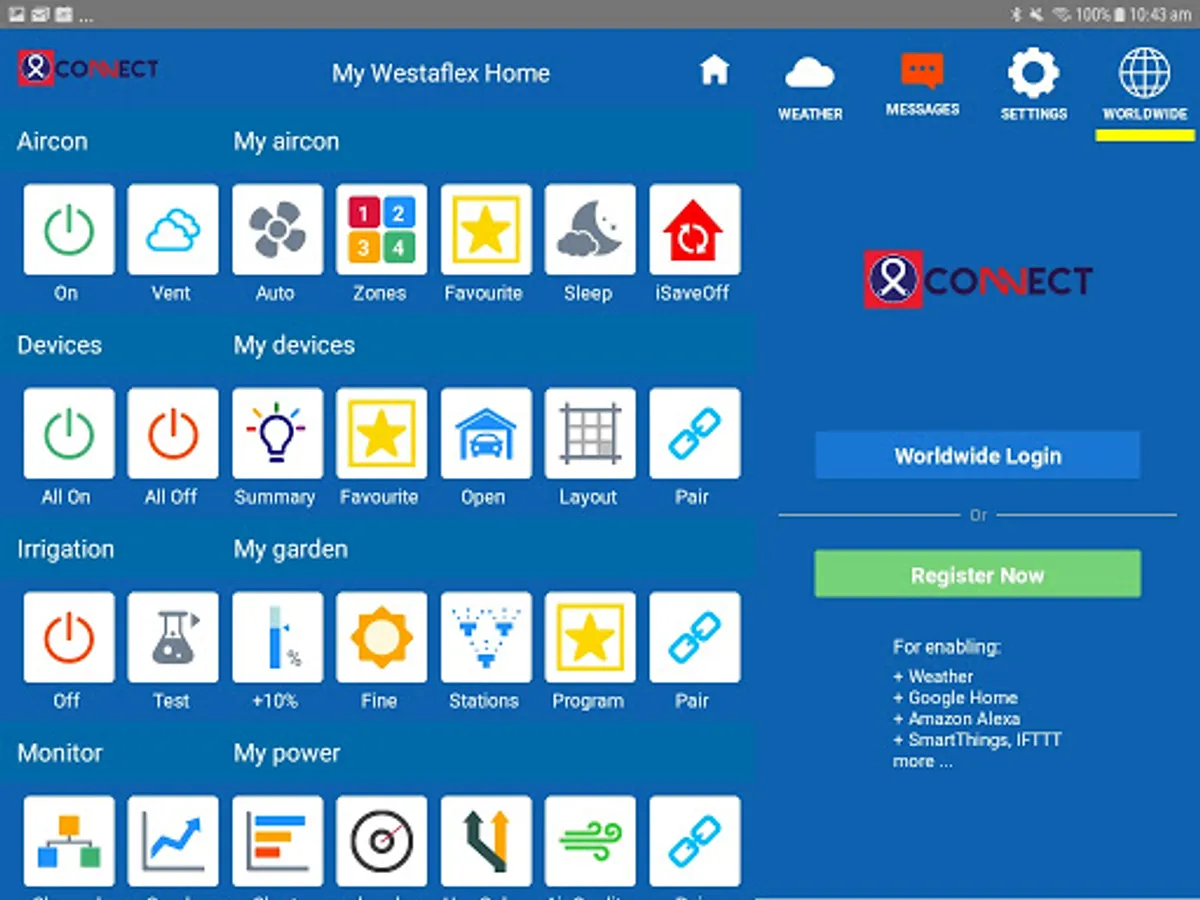
Task: Tap the 'My Westaflex Home' title
Action: [441, 73]
